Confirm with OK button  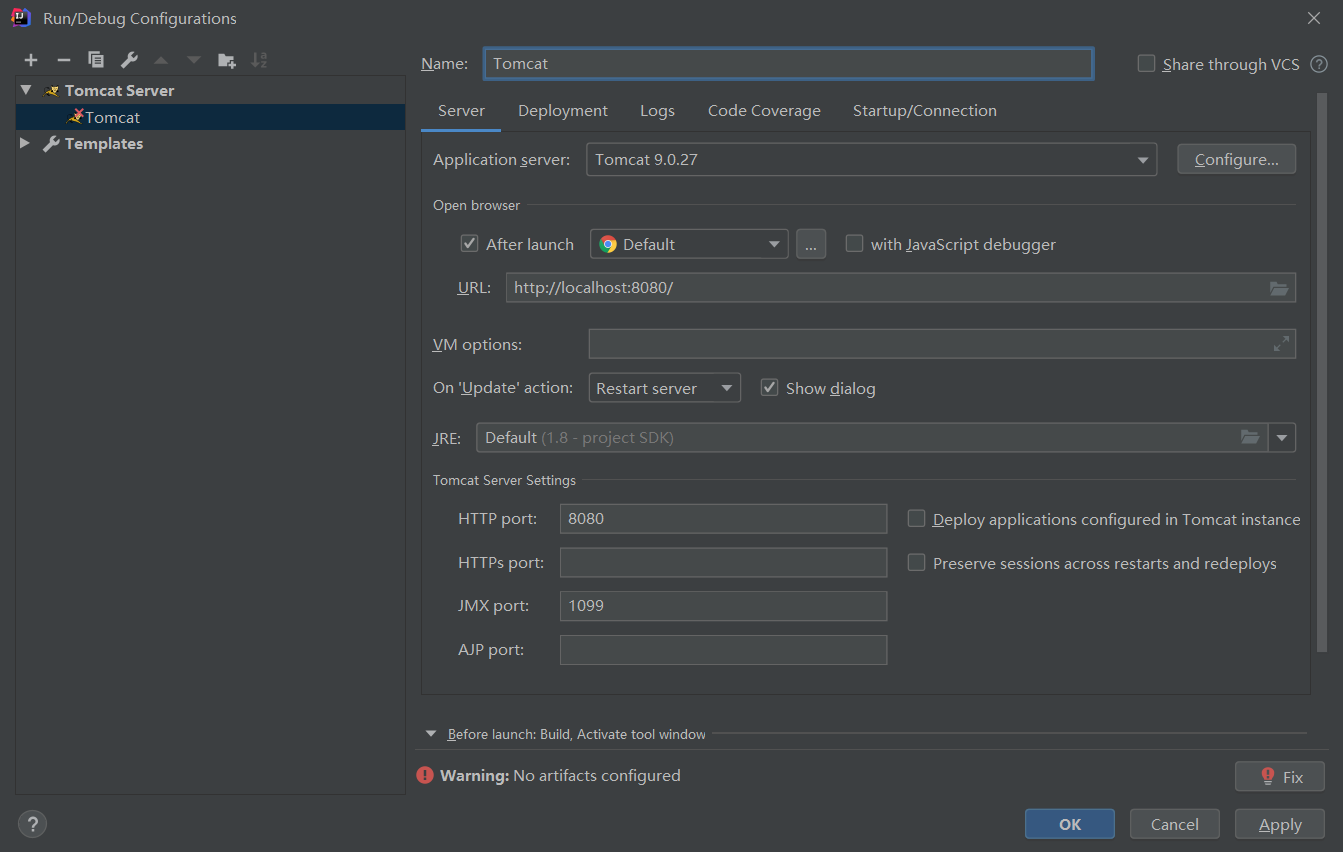(1070, 824)
